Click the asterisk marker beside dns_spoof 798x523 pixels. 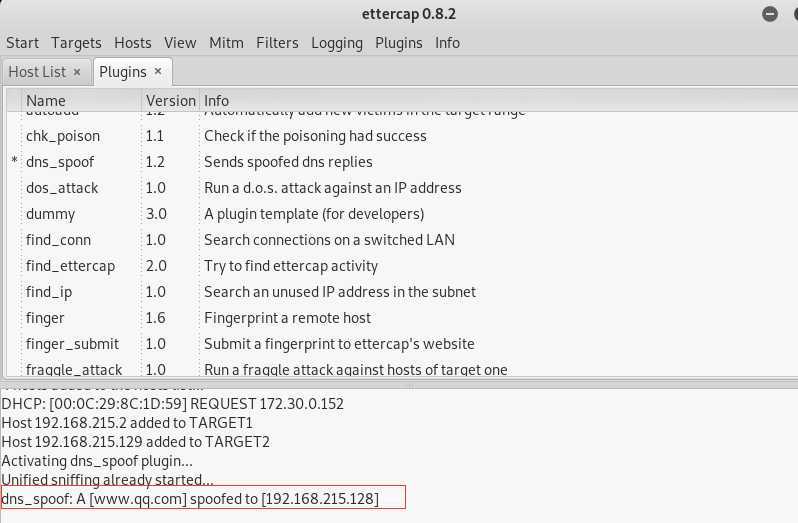point(14,161)
